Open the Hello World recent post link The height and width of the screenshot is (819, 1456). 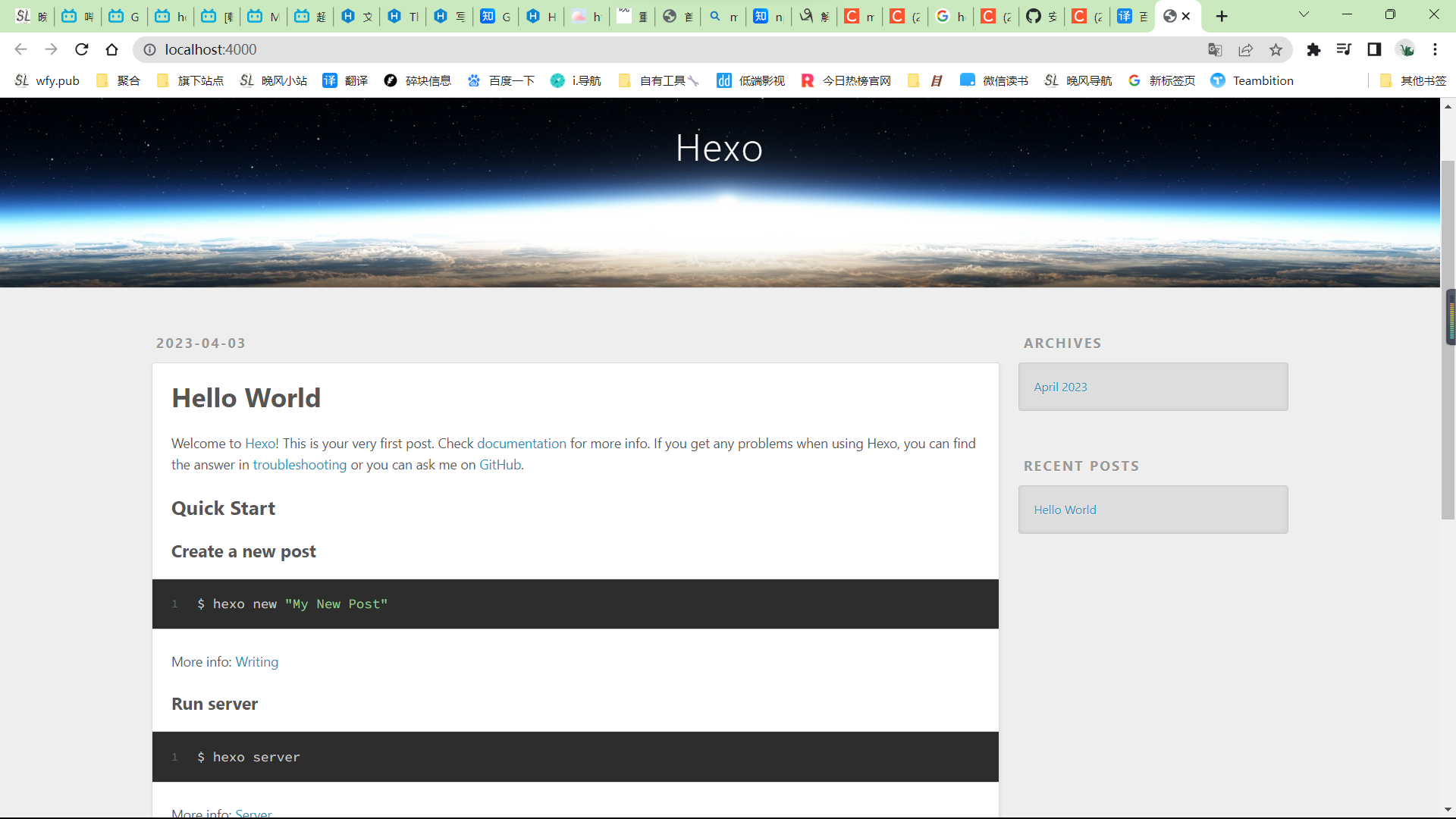pyautogui.click(x=1065, y=510)
